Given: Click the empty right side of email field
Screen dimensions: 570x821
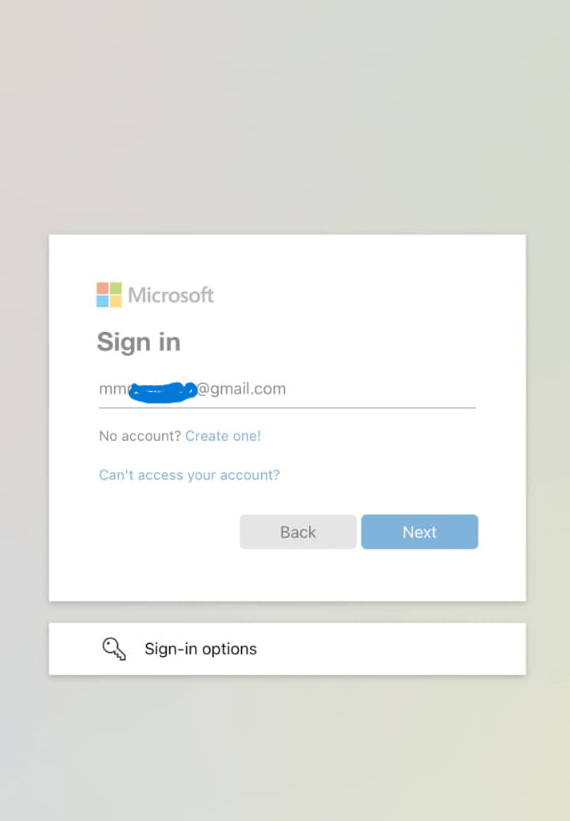Looking at the screenshot, I should pos(382,390).
